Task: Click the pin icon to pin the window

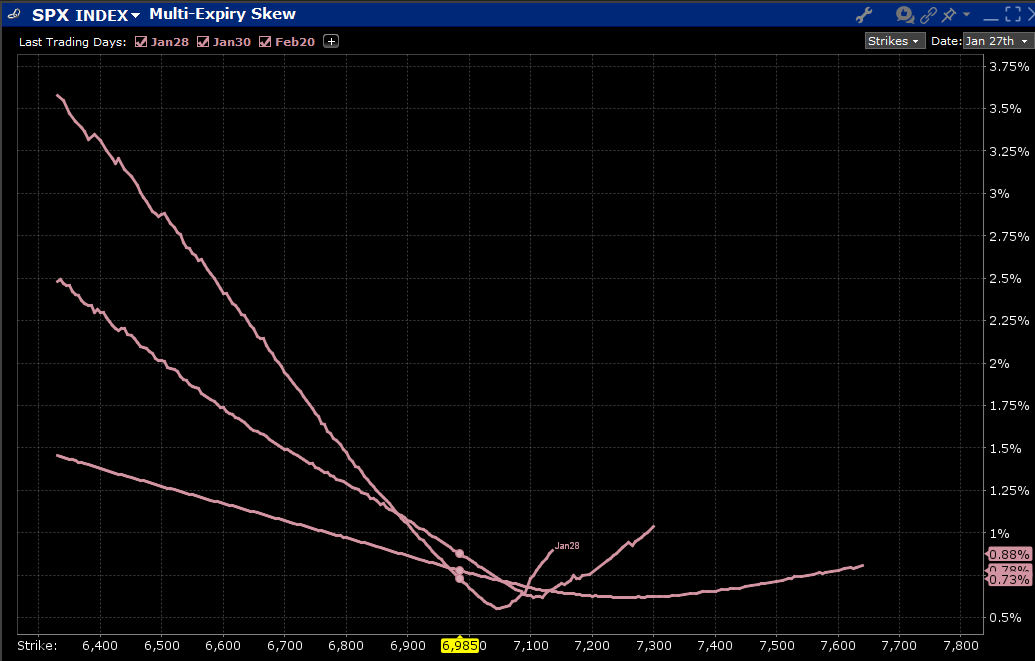Action: [946, 14]
